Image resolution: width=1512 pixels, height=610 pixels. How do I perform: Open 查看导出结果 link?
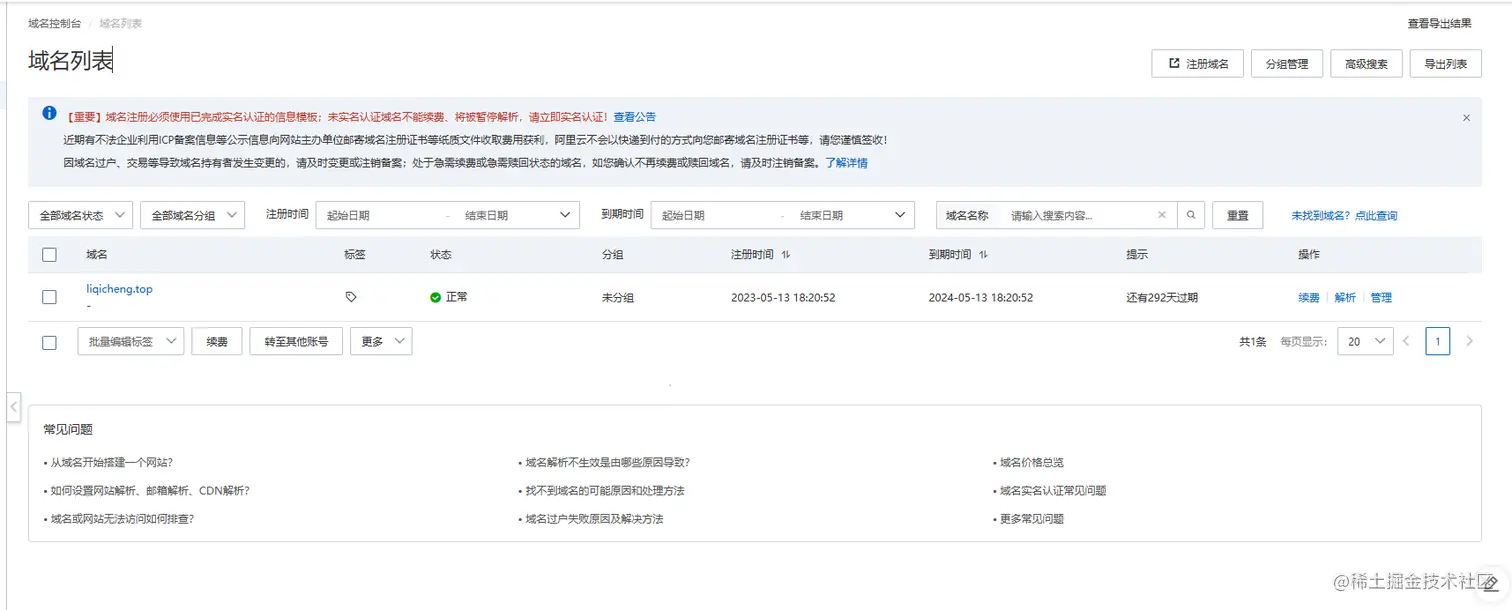(1439, 23)
